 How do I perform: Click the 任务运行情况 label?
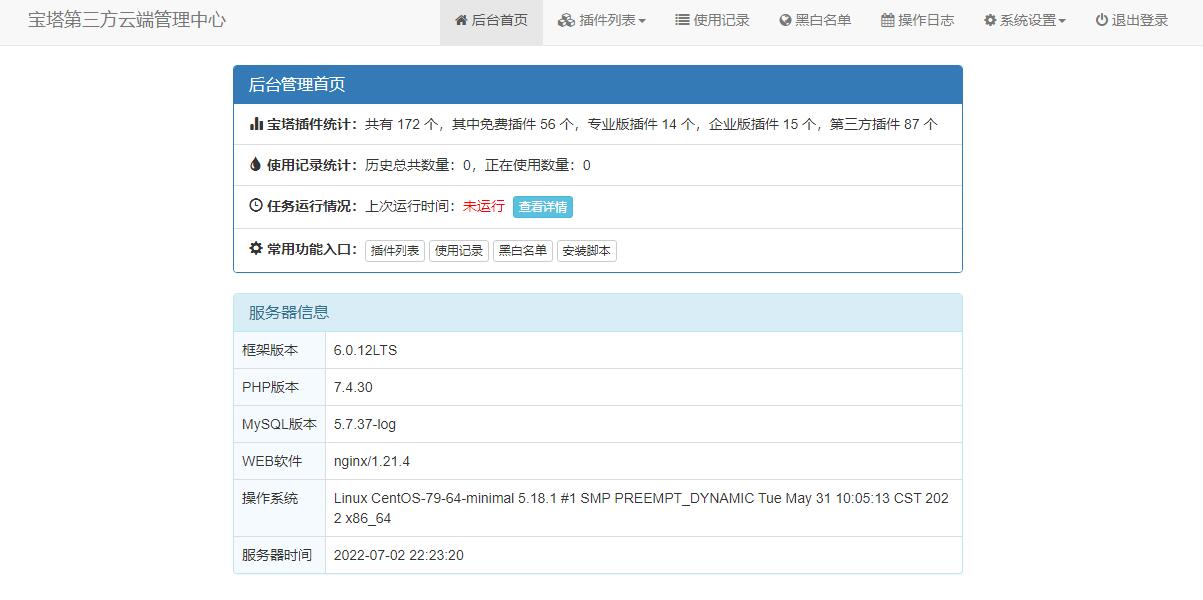(312, 206)
